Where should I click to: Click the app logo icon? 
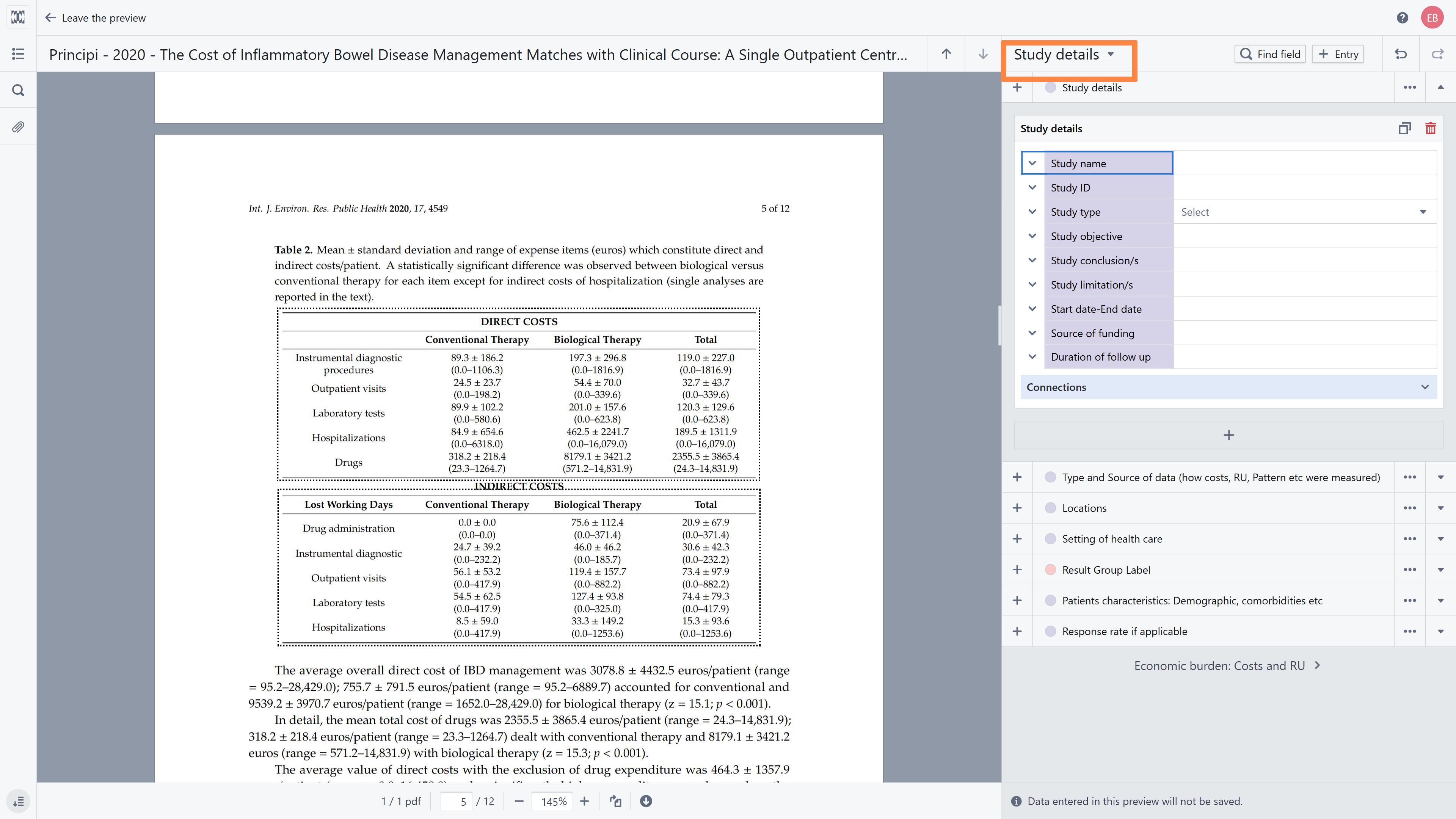(18, 17)
